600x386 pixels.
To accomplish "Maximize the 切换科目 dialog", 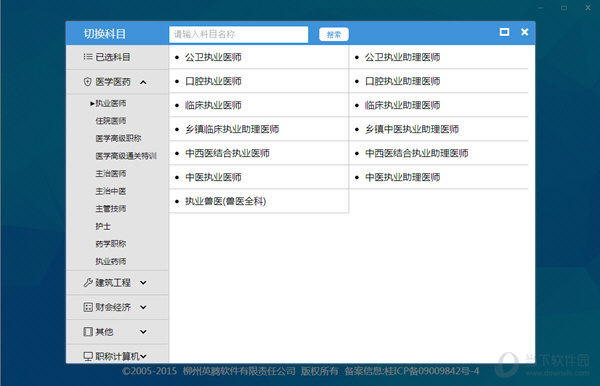I will (504, 32).
